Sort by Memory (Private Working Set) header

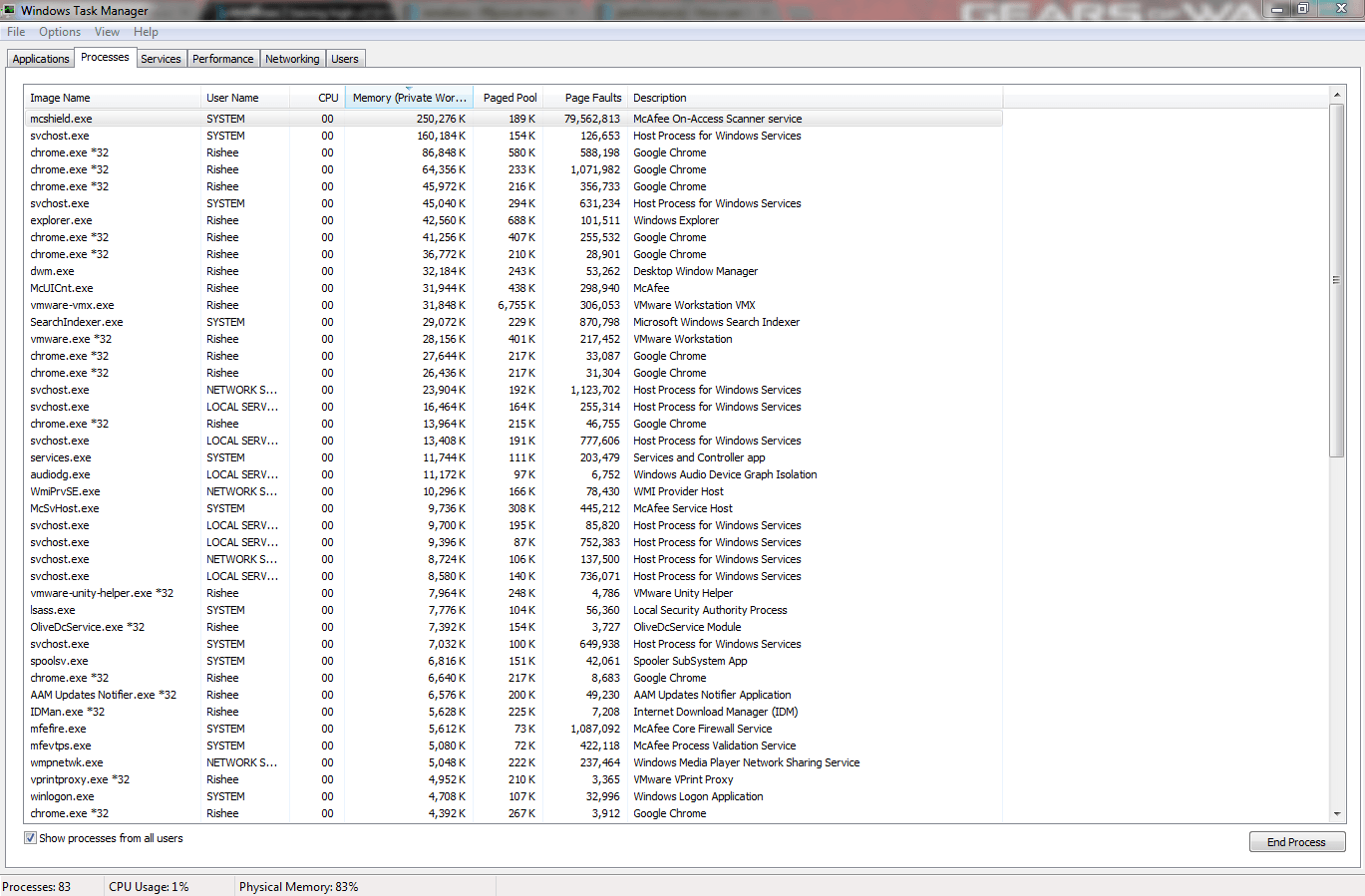(x=409, y=98)
